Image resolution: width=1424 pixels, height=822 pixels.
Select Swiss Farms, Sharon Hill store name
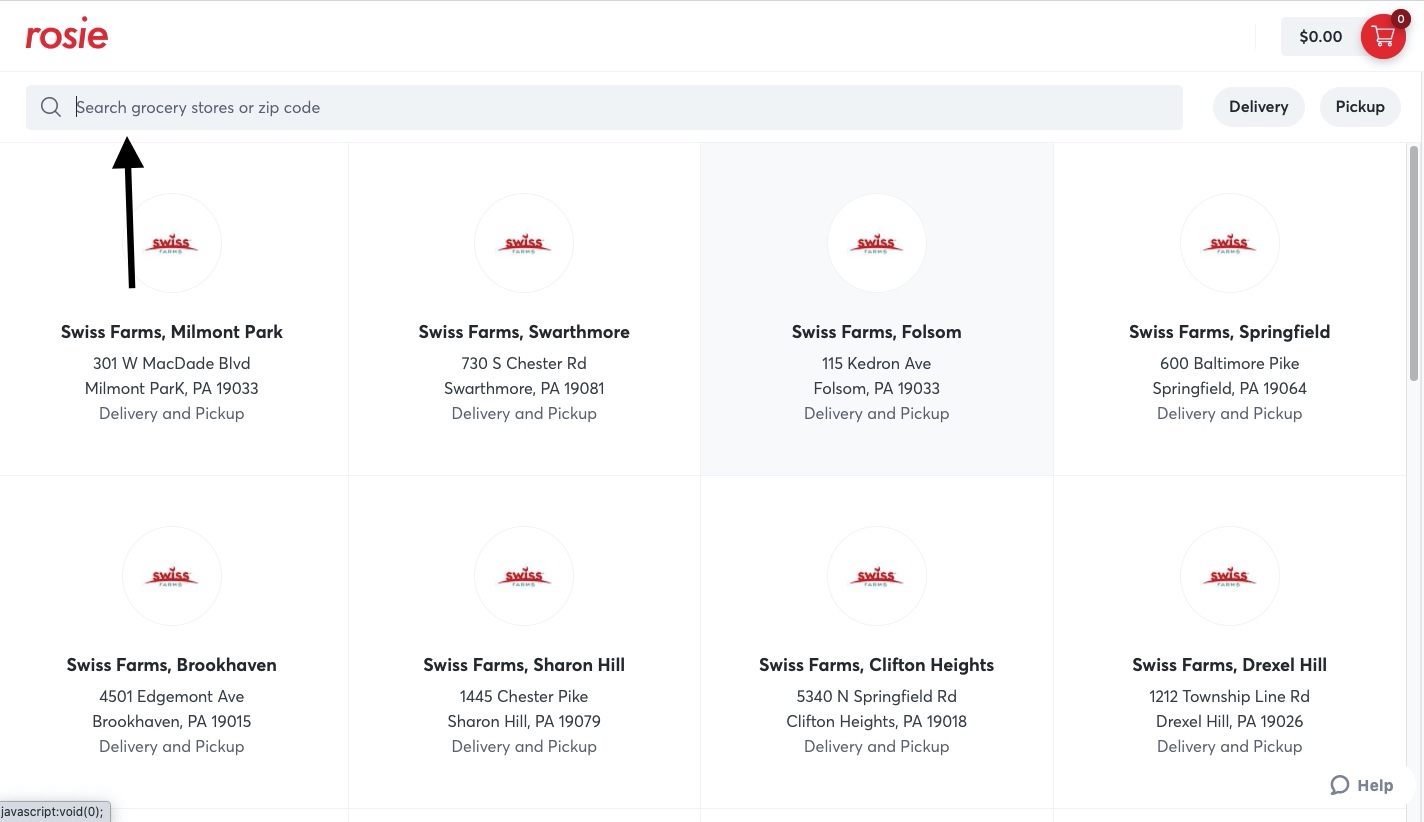click(x=524, y=665)
